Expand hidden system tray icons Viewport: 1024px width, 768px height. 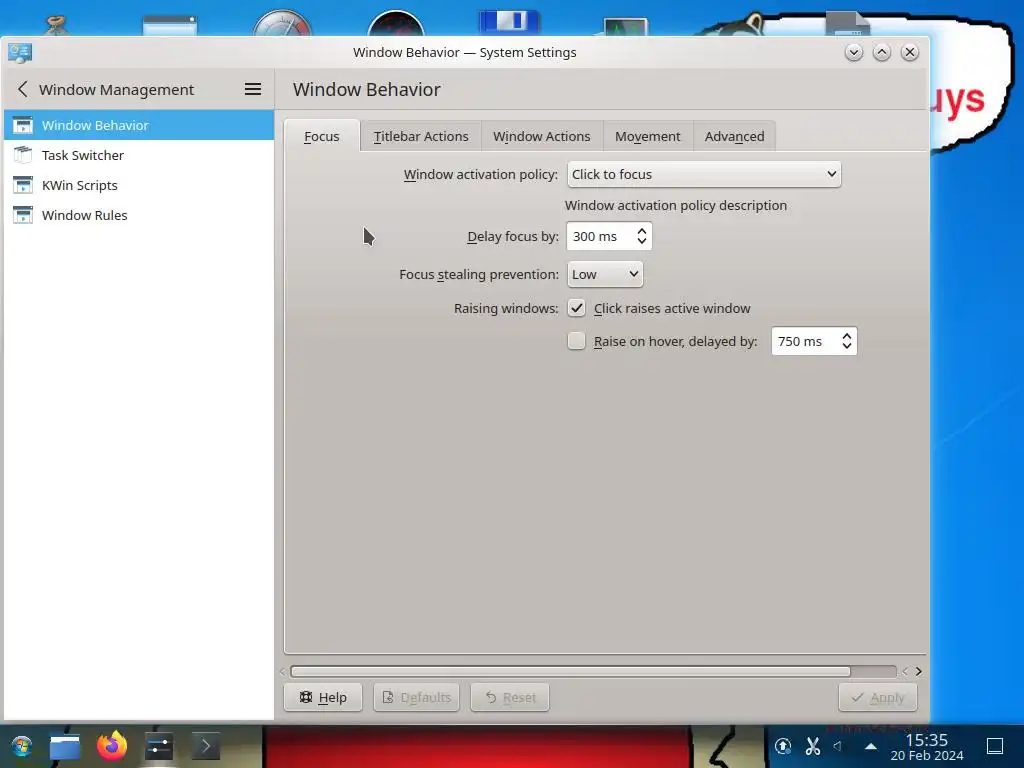(871, 746)
